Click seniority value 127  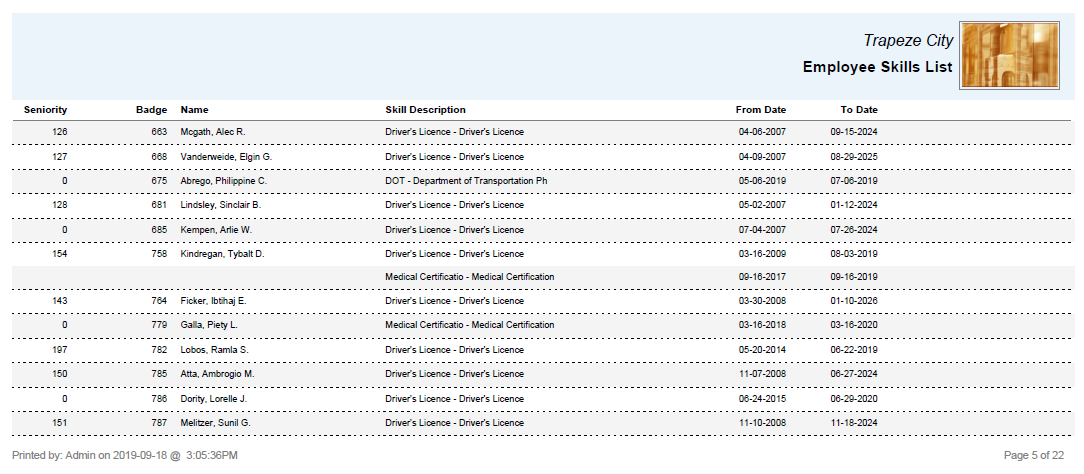pyautogui.click(x=59, y=157)
